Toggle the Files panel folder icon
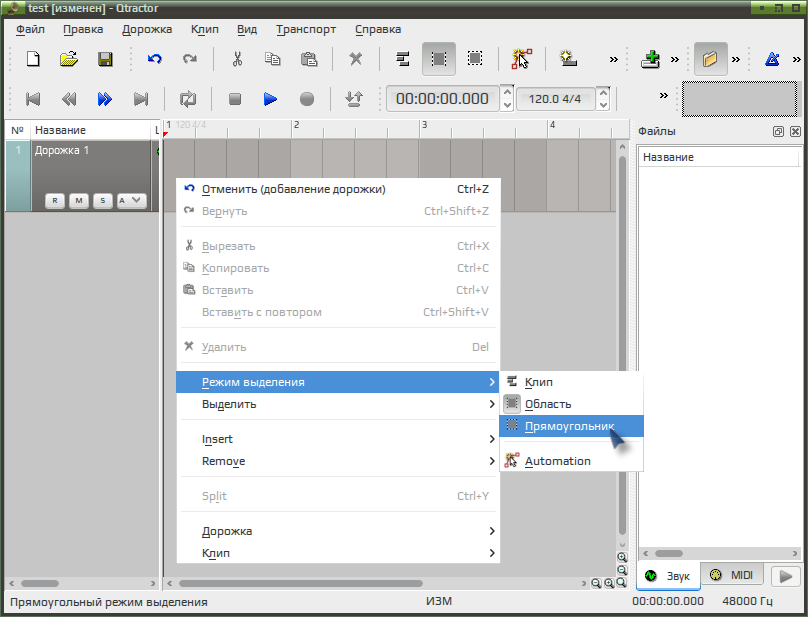Viewport: 808px width, 617px height. click(711, 59)
